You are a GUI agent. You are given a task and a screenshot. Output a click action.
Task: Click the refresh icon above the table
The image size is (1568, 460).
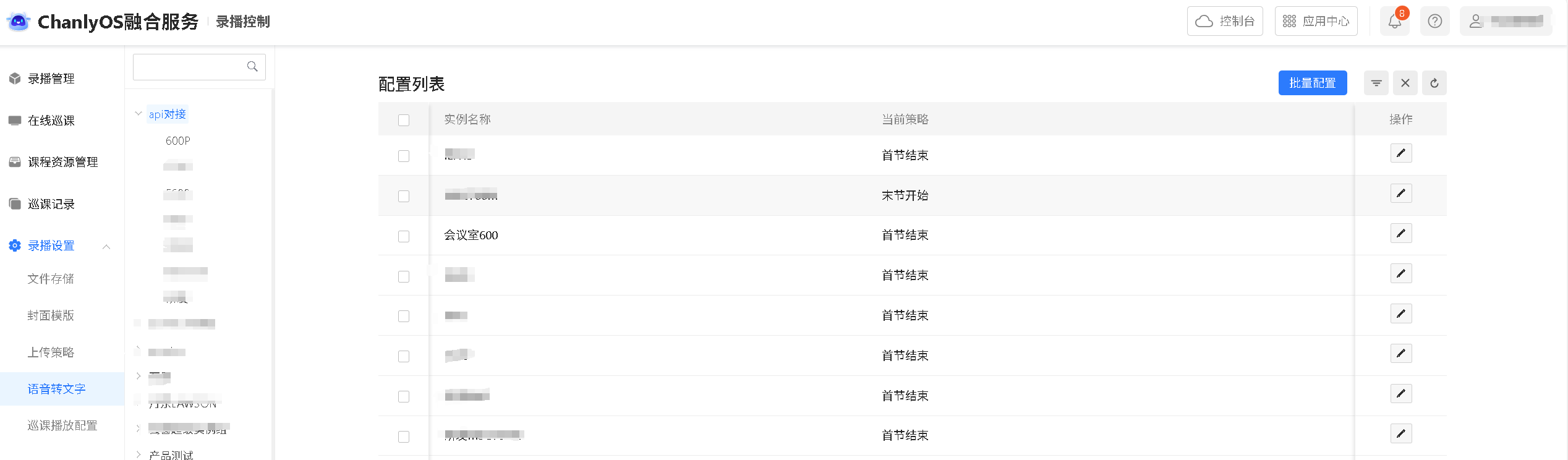point(1434,83)
